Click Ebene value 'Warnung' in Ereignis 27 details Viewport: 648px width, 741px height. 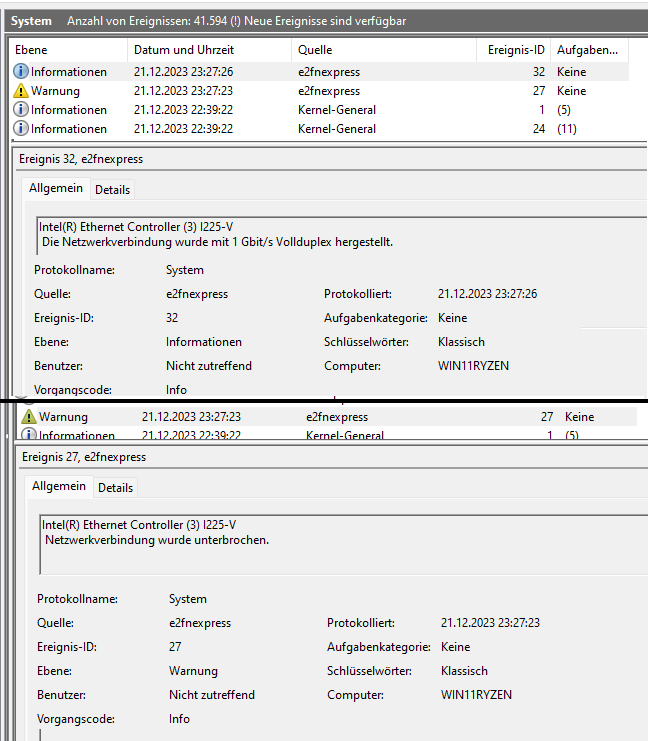[193, 671]
